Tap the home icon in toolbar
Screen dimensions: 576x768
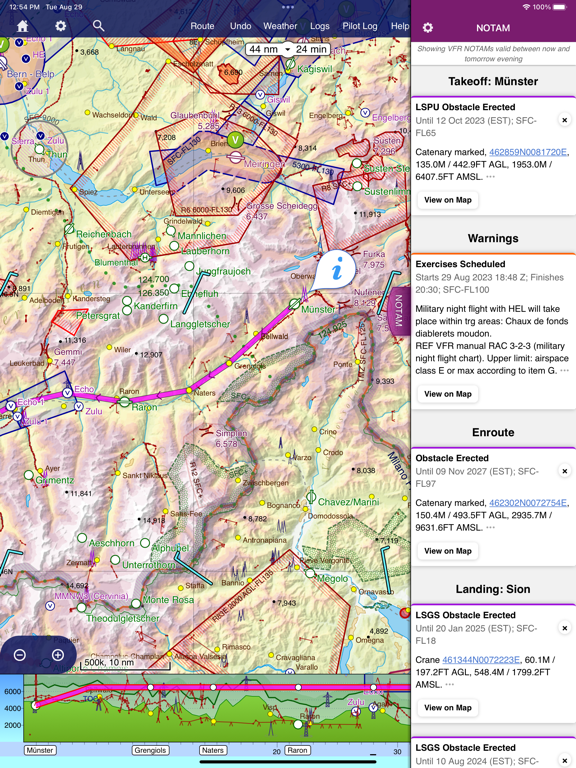(22, 26)
